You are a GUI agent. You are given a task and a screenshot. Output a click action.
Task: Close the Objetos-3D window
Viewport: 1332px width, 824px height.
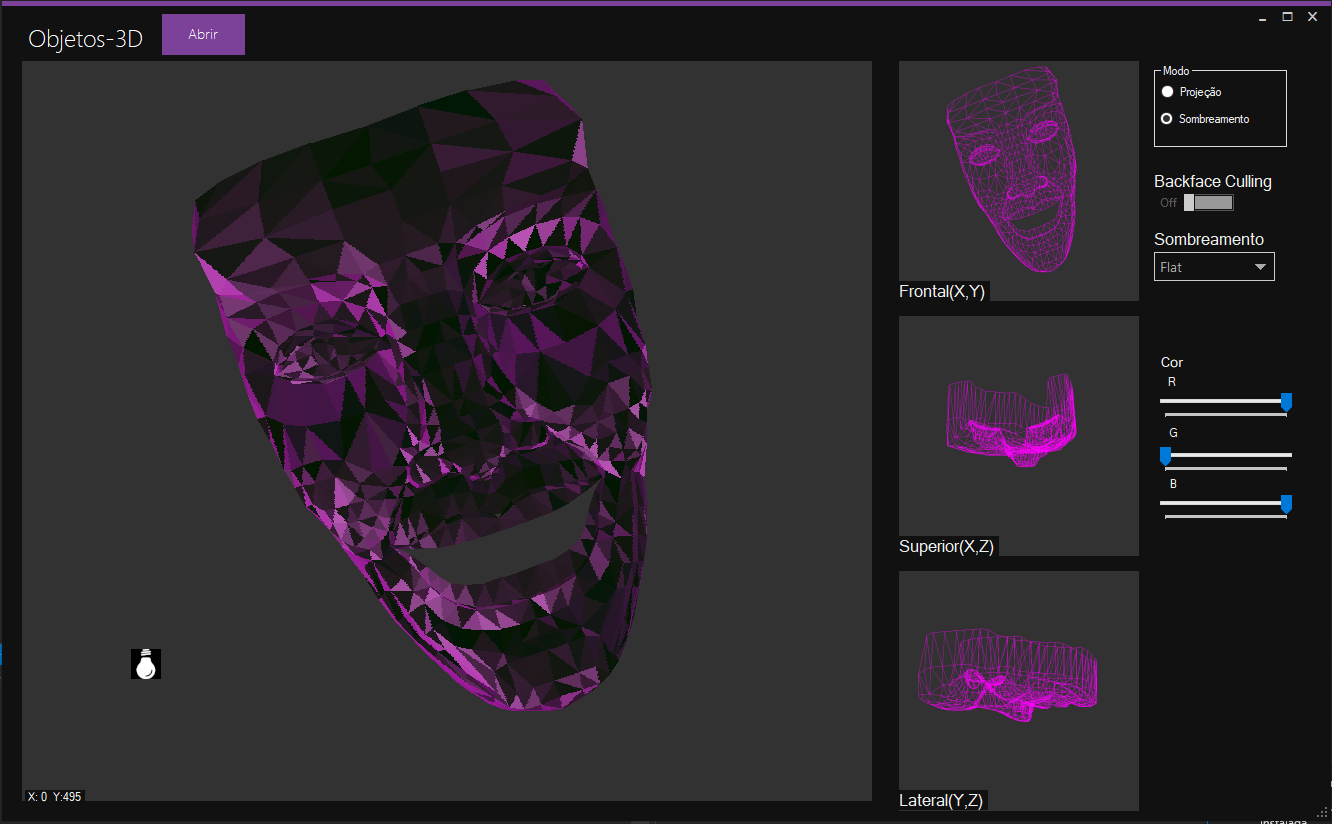(1313, 16)
